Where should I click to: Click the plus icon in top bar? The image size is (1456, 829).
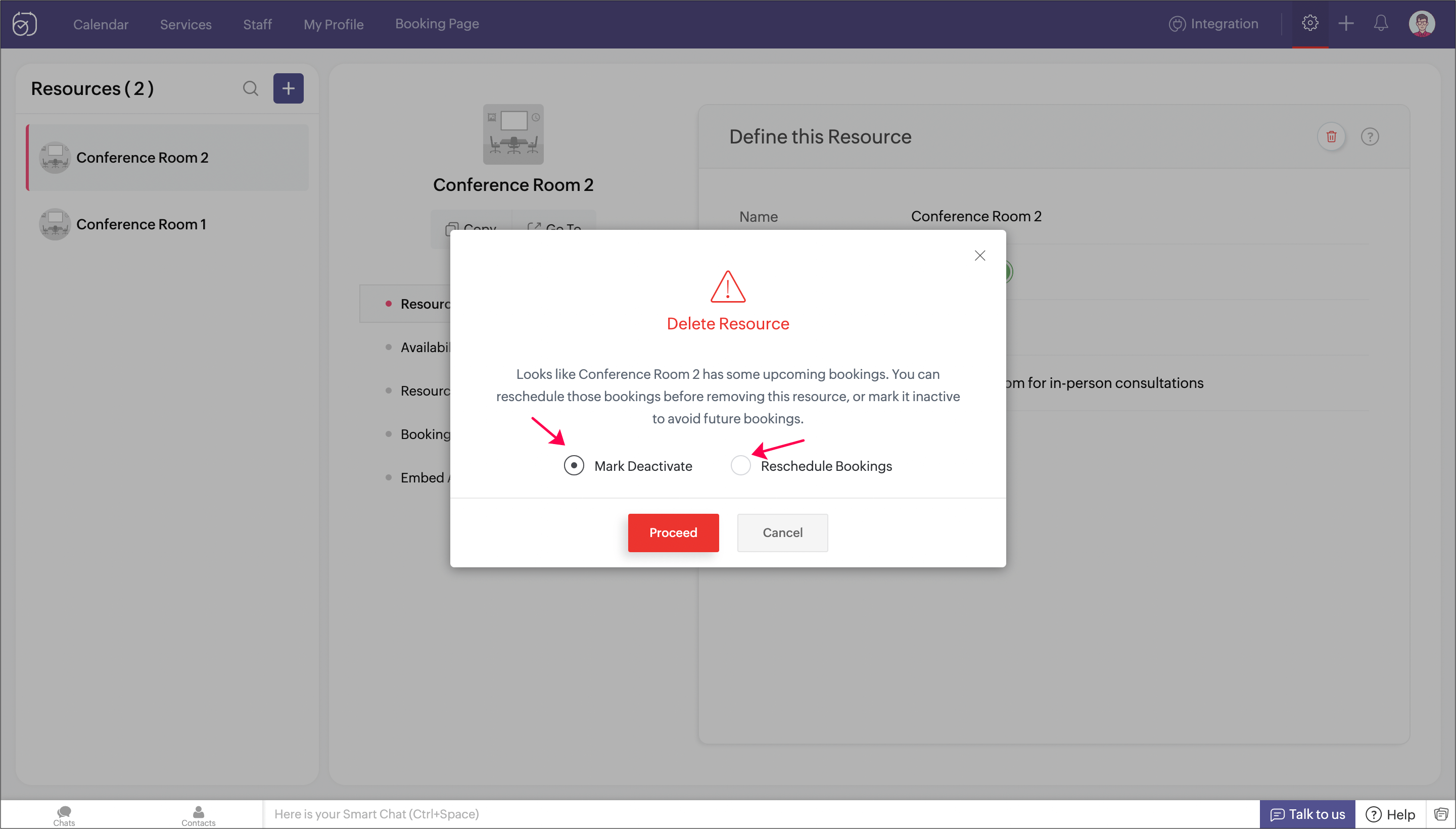1346,23
